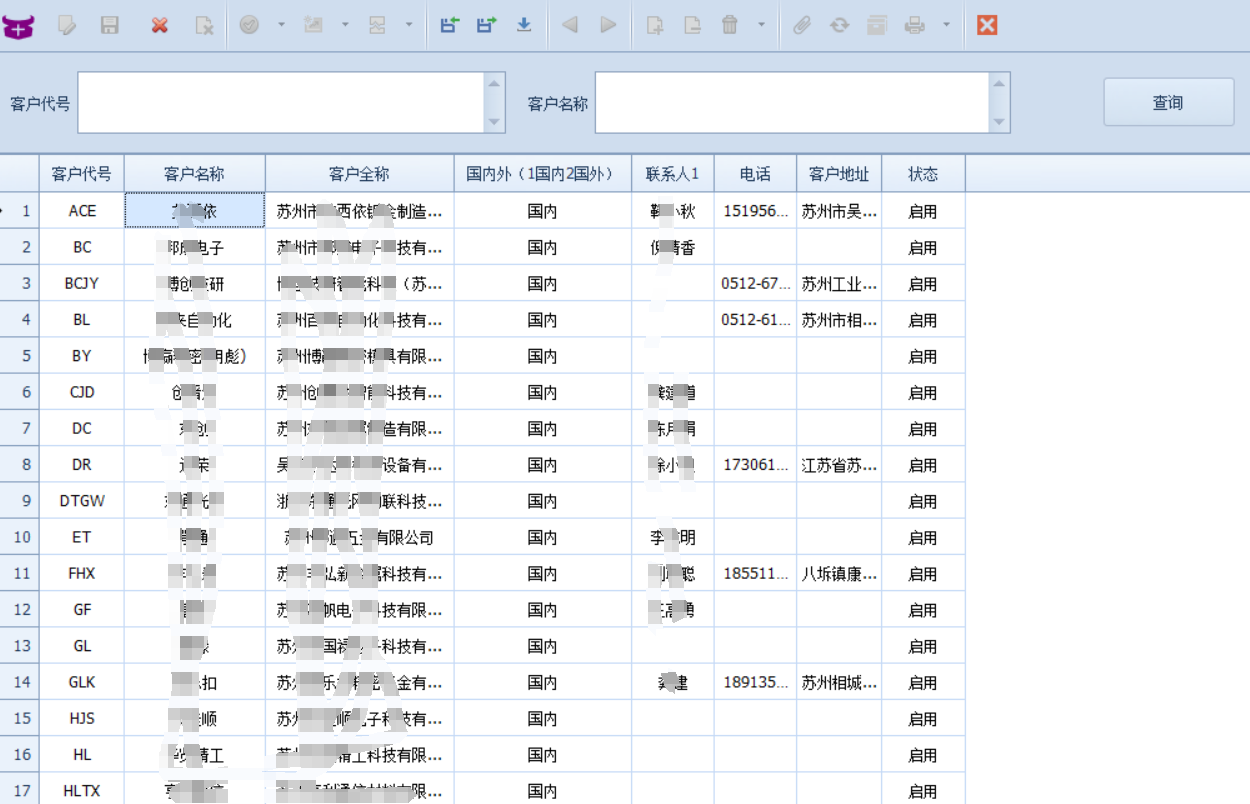The width and height of the screenshot is (1250, 804).
Task: Click the 联系人1 column header
Action: click(x=673, y=174)
